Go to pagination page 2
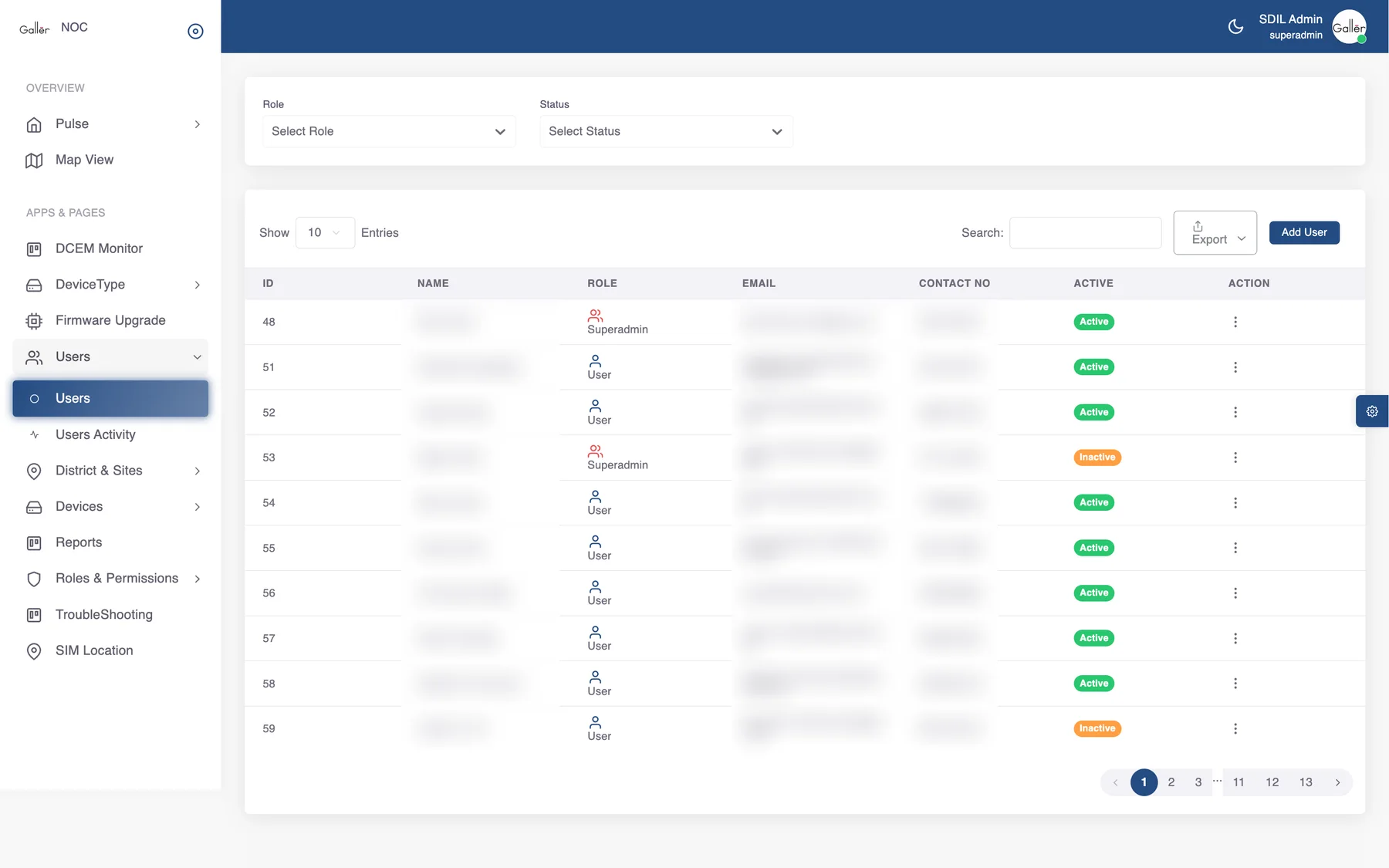Viewport: 1389px width, 868px height. [x=1171, y=782]
